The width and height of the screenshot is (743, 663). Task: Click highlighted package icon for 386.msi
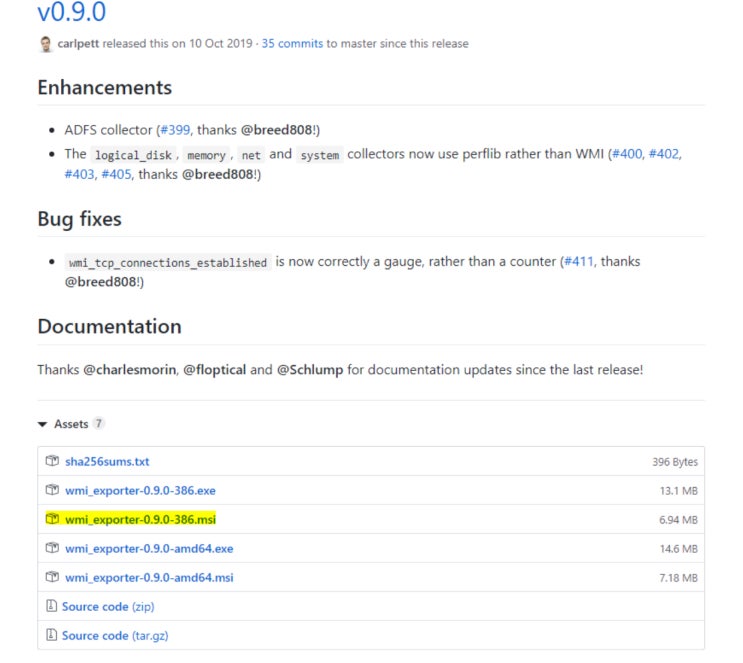click(x=53, y=520)
